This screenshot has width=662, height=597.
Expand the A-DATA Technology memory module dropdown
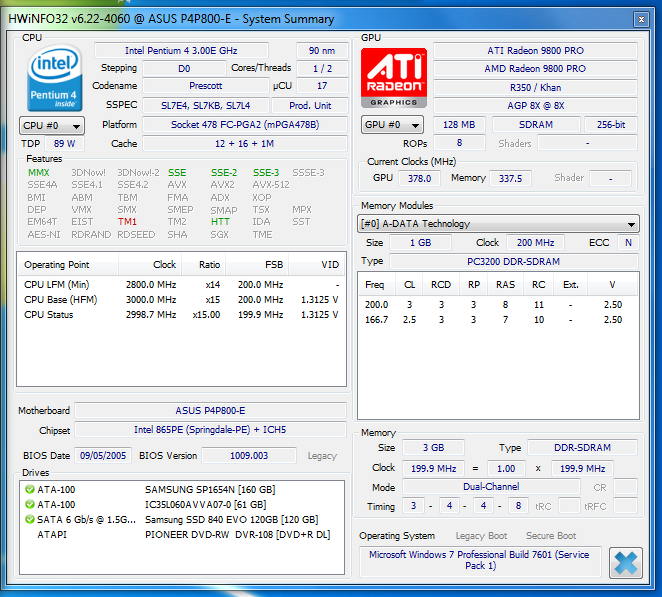click(498, 224)
